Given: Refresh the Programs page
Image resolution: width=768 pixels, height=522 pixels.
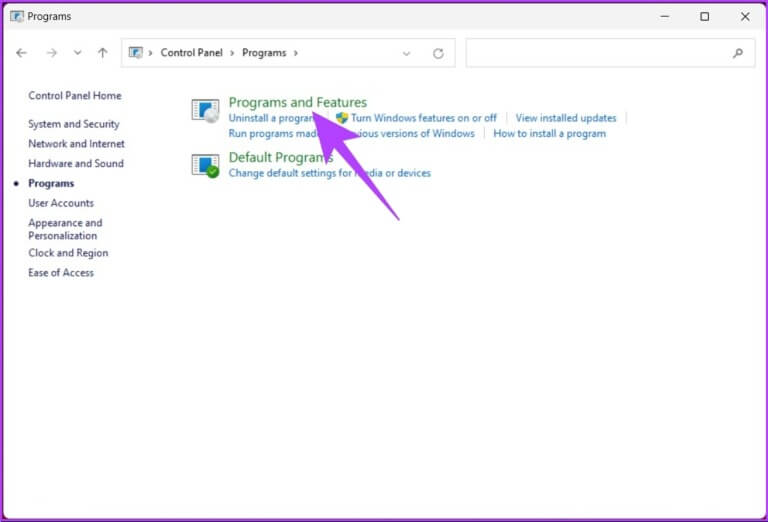Looking at the screenshot, I should [x=438, y=53].
